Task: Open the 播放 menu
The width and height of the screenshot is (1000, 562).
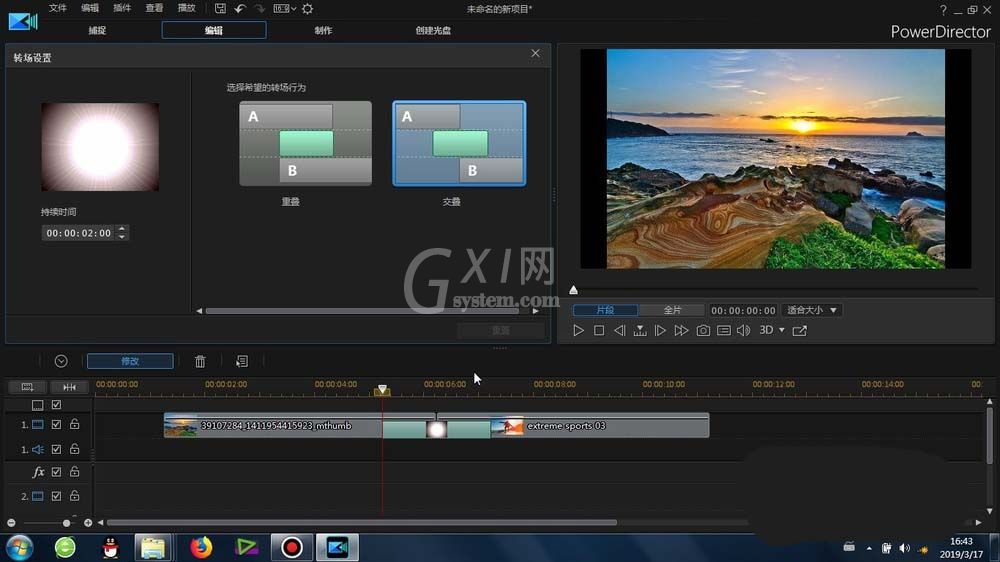Action: click(x=186, y=8)
